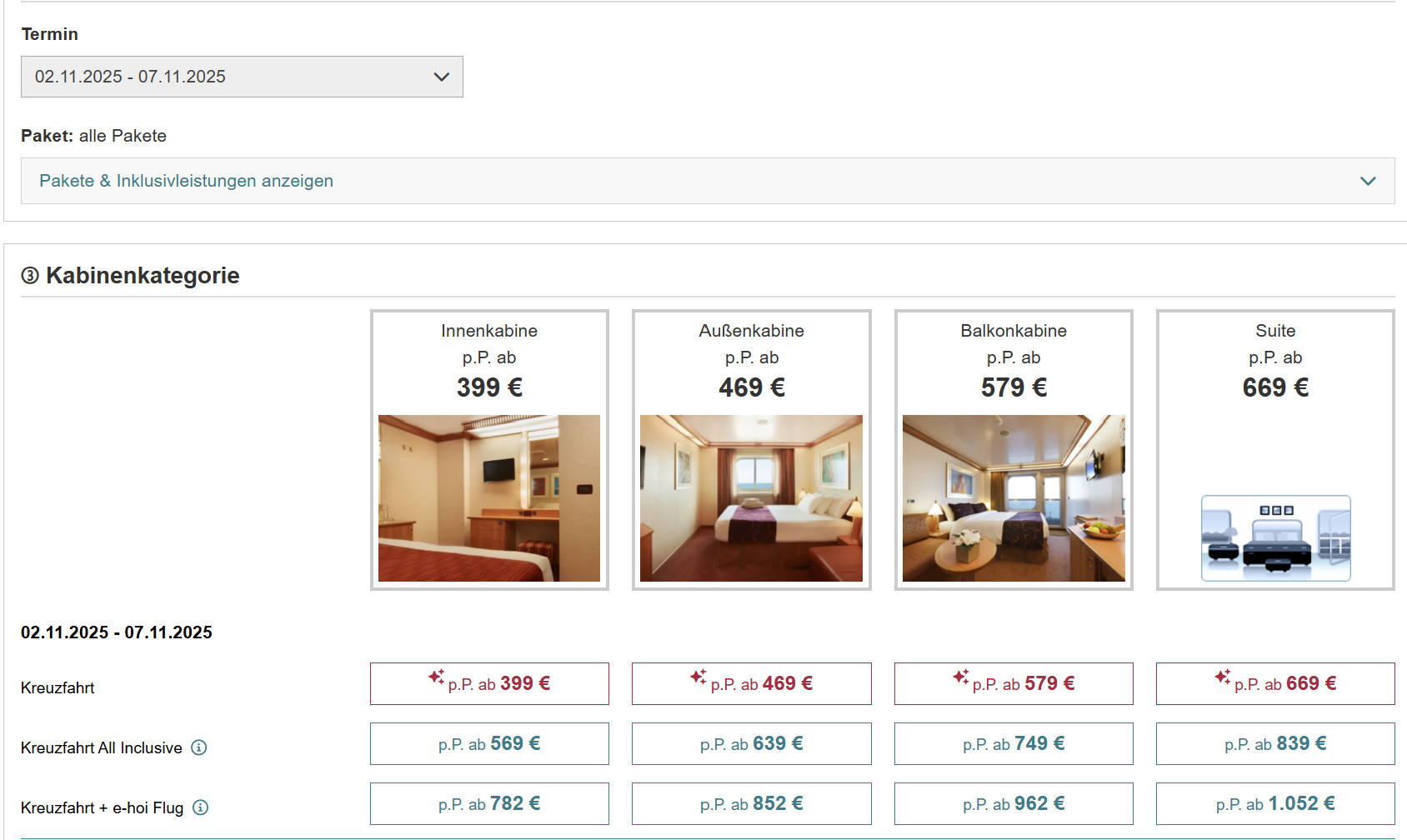This screenshot has height=840, width=1407.
Task: Open the Termin date dropdown
Action: [242, 77]
